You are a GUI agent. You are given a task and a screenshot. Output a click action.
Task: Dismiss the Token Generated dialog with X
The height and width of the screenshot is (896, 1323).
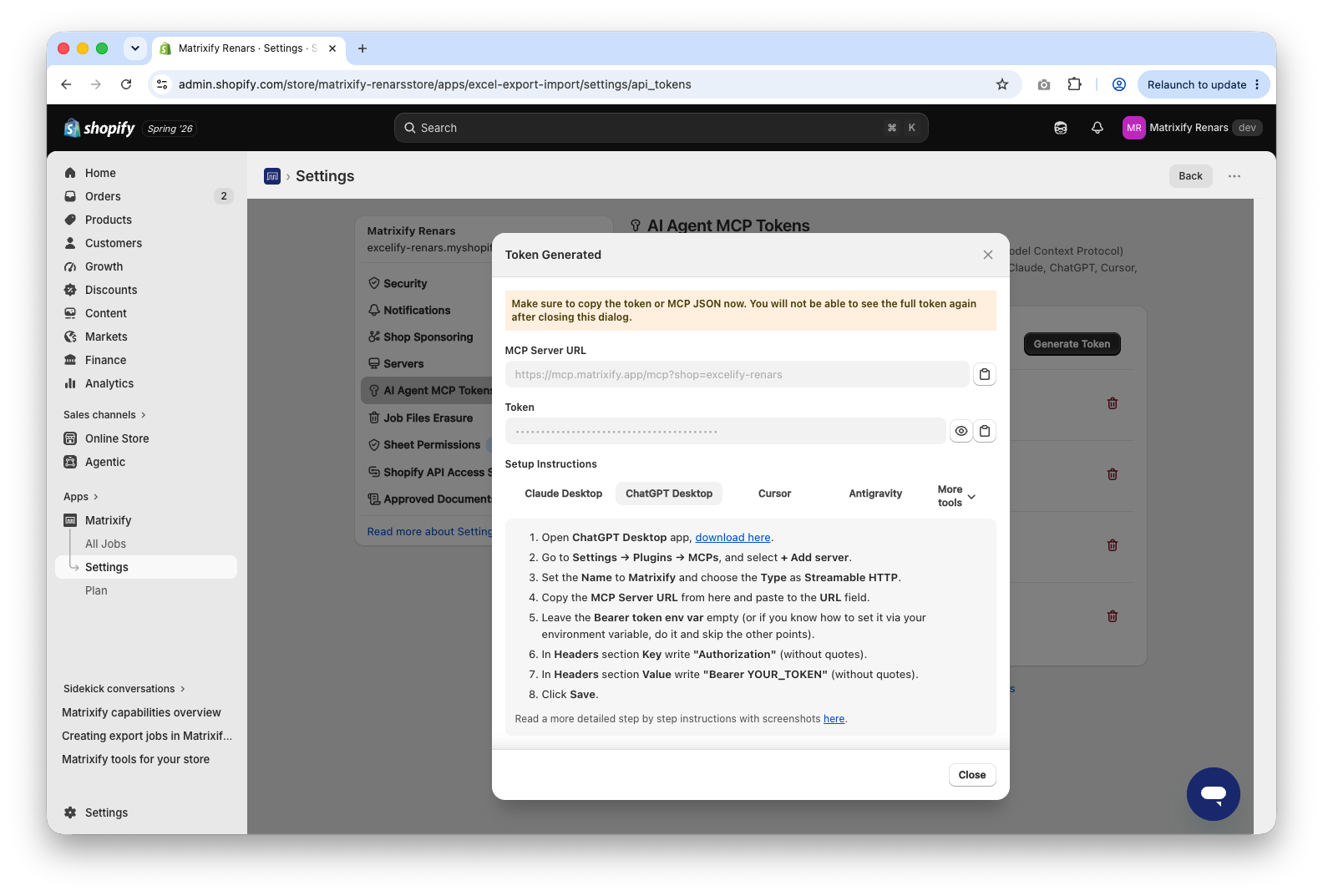click(x=988, y=255)
